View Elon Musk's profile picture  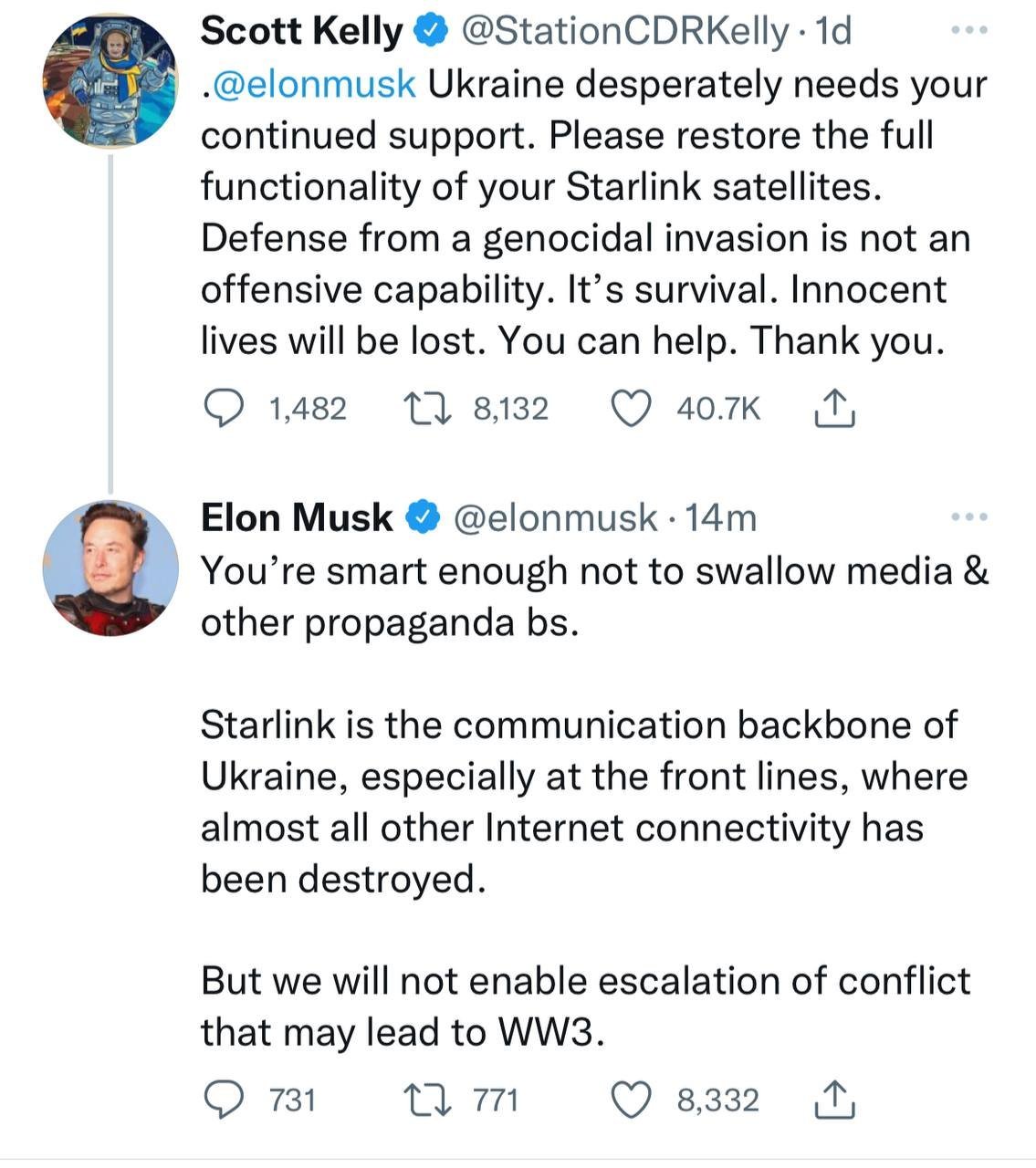point(110,568)
